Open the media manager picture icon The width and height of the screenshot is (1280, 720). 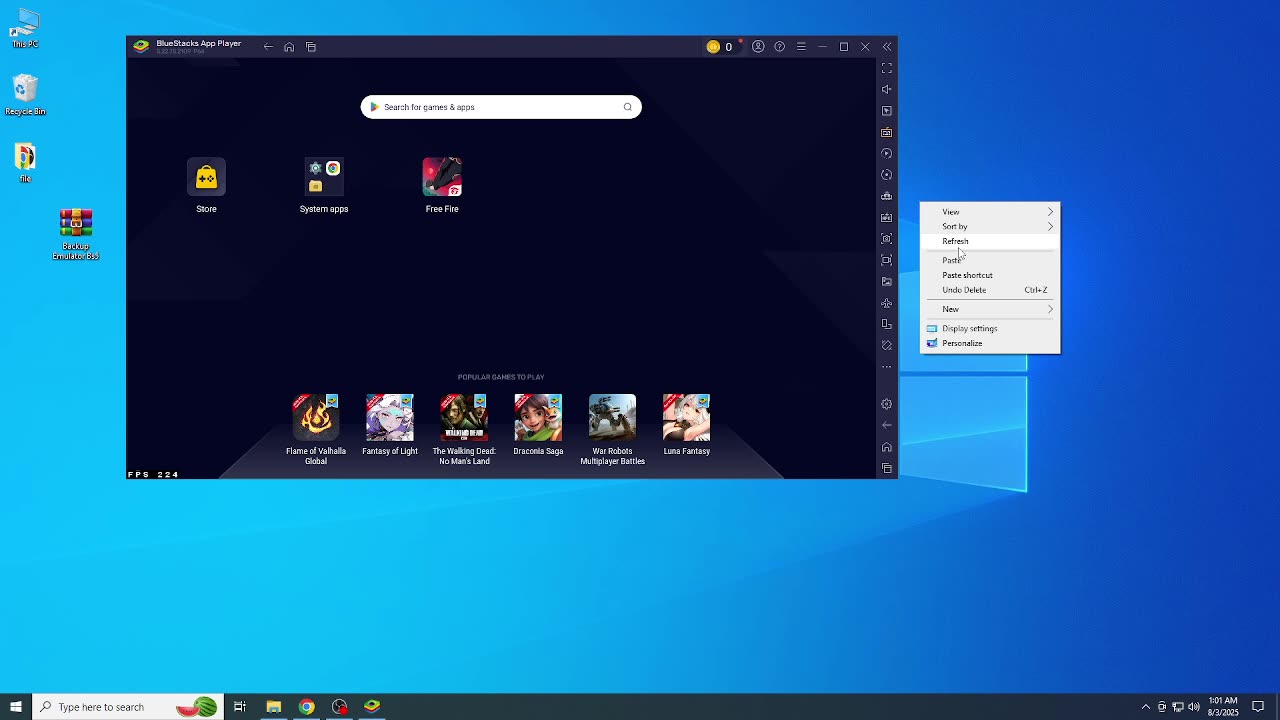tap(886, 281)
